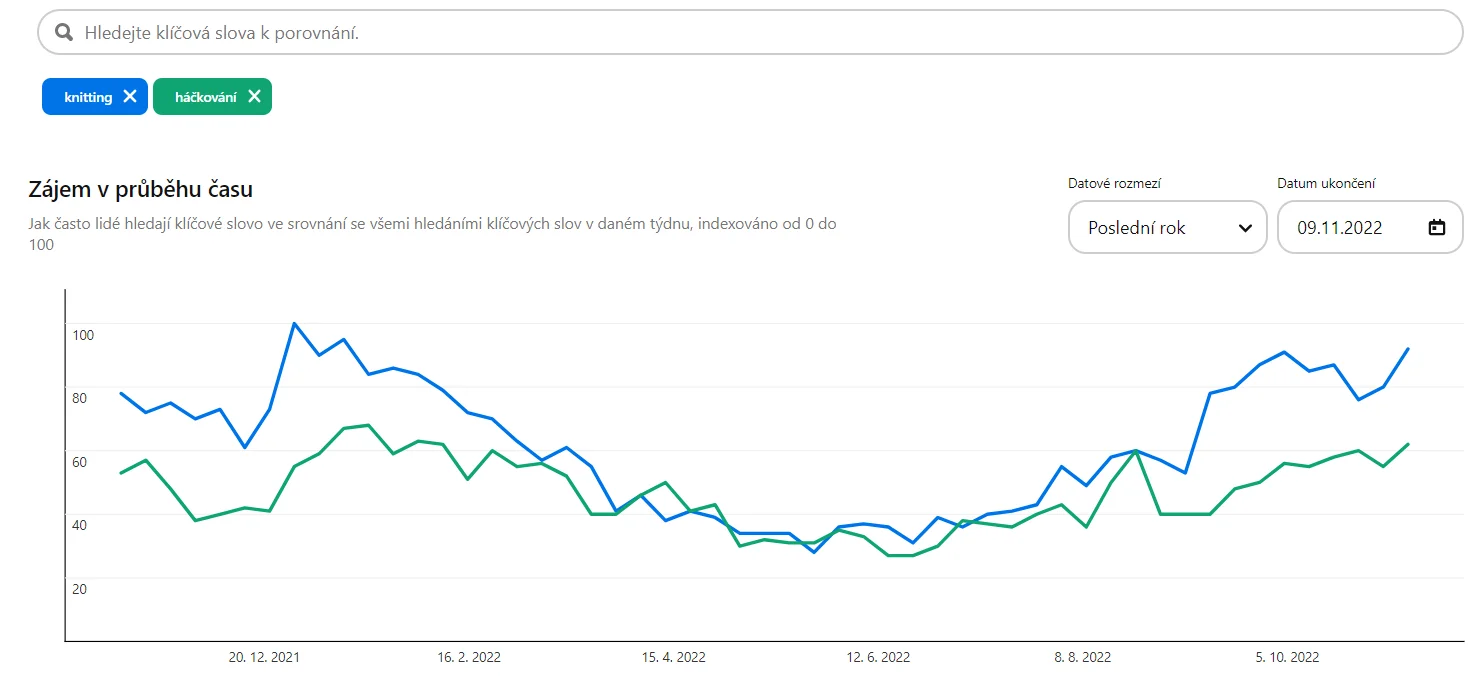Viewport: 1482px width, 678px height.
Task: Click the 16. 2. 2022 axis label
Action: click(x=469, y=657)
